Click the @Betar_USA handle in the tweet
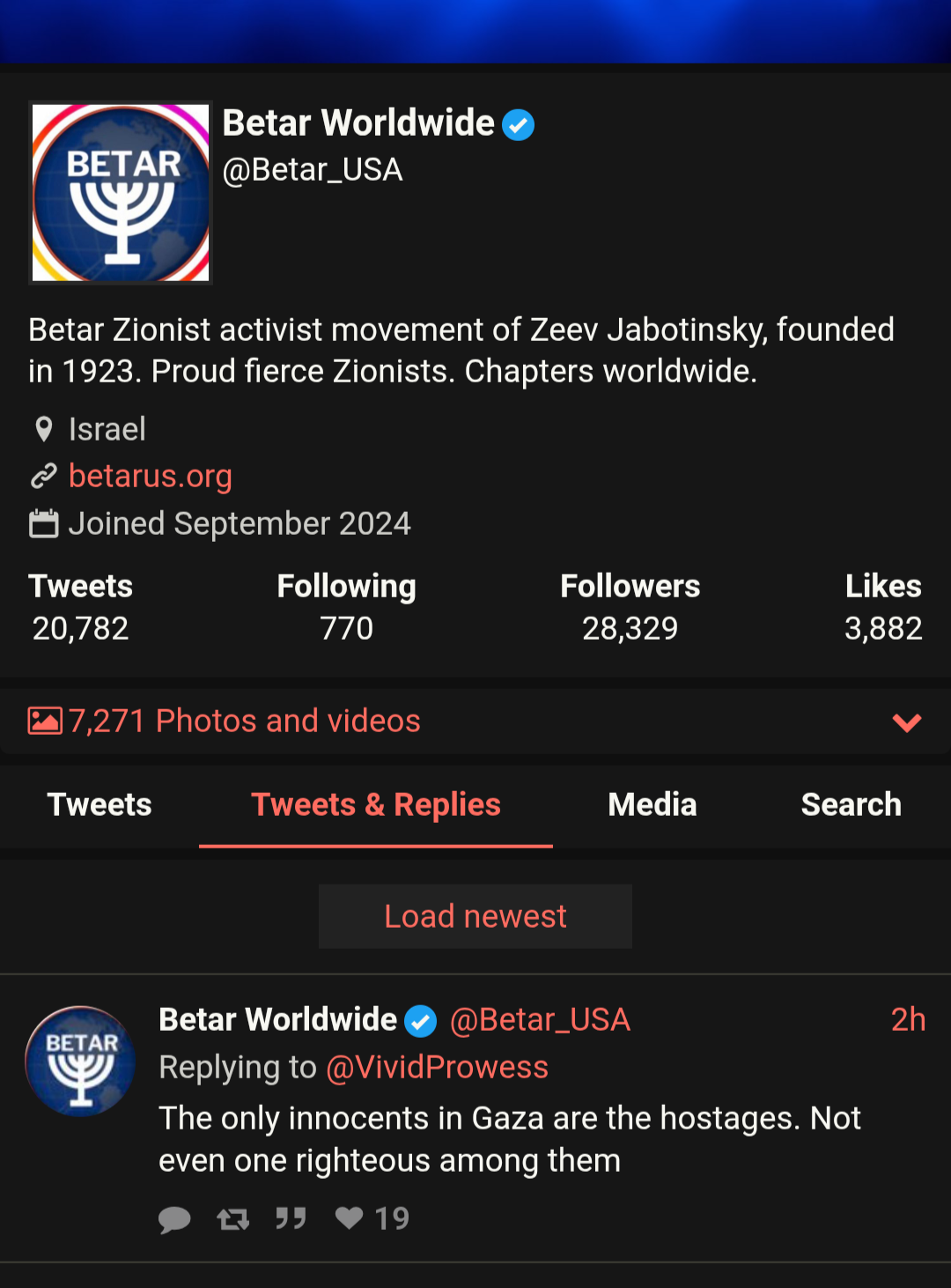The width and height of the screenshot is (951, 1288). point(540,1019)
